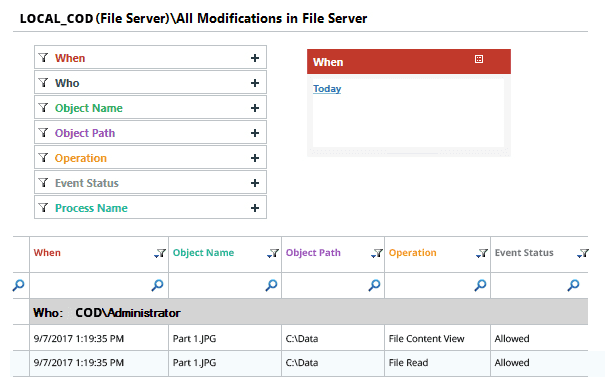Open the Event Status filter row
The image size is (612, 382).
point(150,183)
